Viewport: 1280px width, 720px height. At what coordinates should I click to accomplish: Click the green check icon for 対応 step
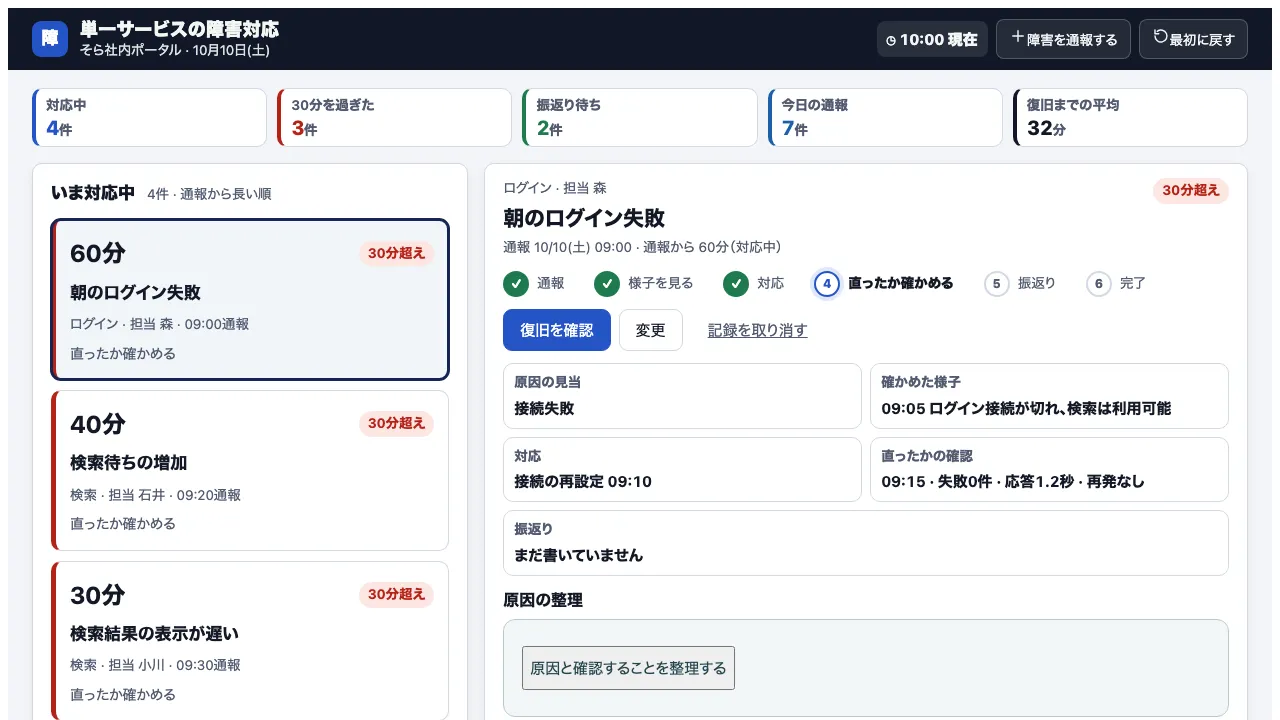coord(736,284)
